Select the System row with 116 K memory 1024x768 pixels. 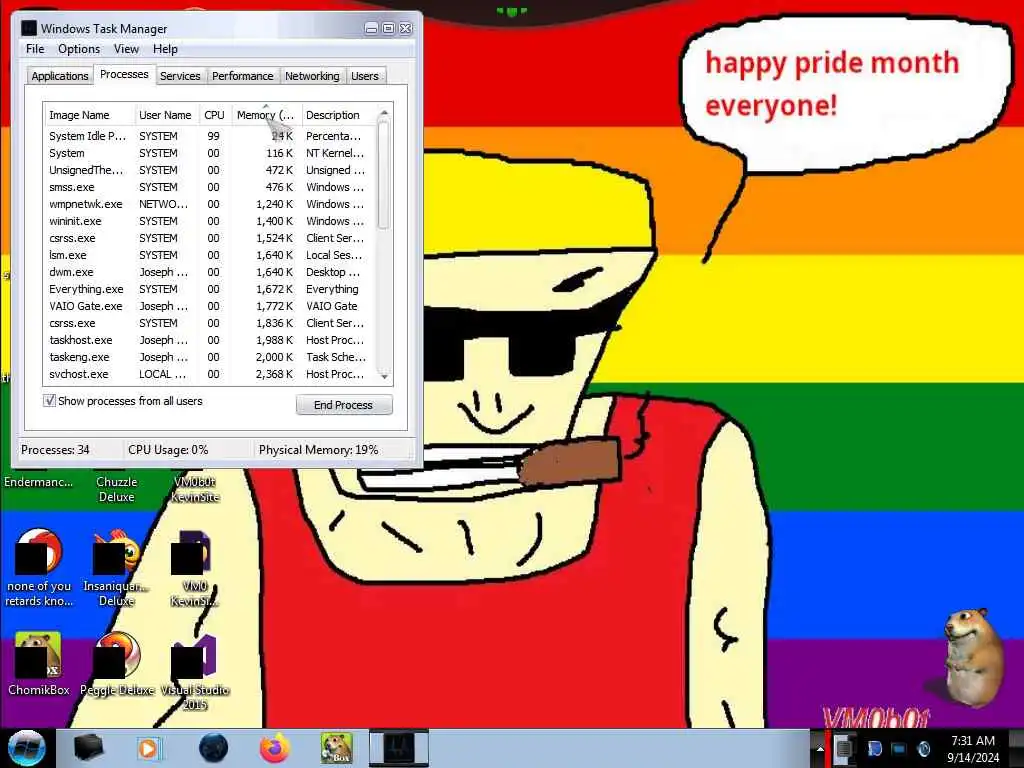(x=210, y=153)
